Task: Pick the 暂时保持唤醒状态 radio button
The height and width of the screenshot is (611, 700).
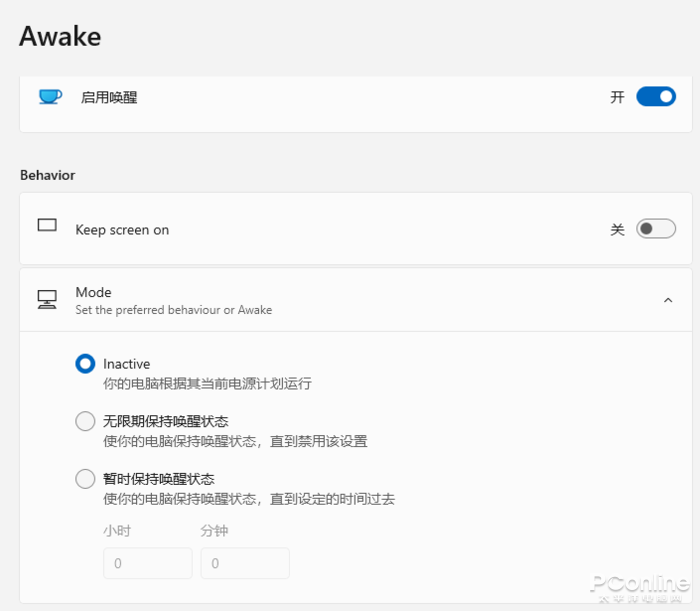Action: [86, 479]
